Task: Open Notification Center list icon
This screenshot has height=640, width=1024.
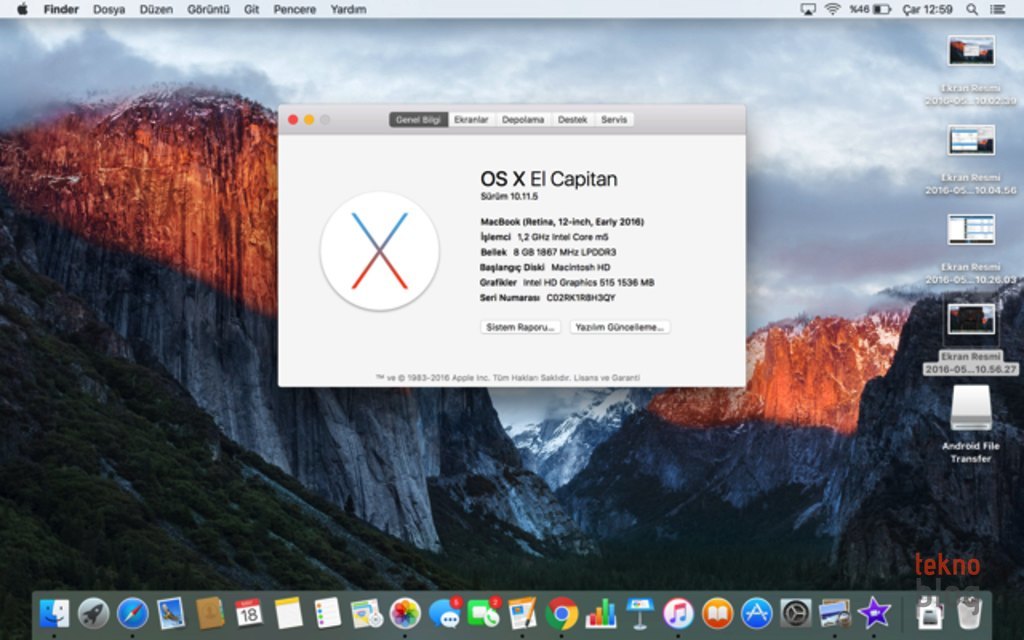Action: [997, 9]
